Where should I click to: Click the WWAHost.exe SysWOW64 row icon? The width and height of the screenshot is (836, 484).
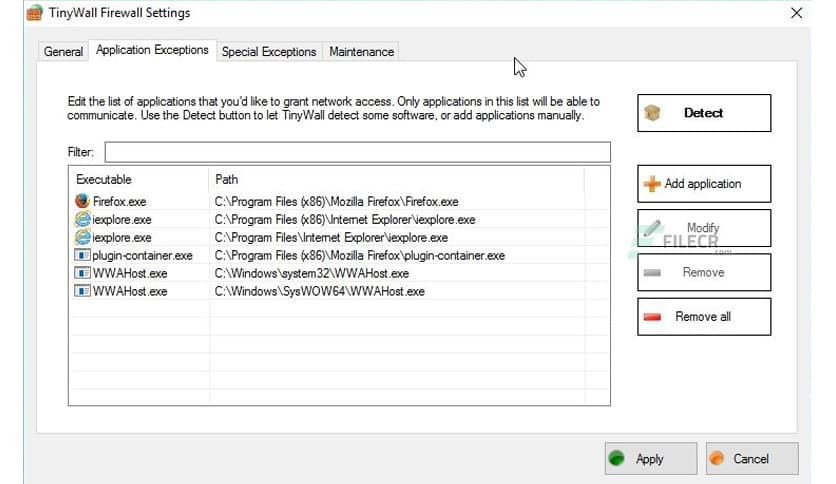point(82,291)
